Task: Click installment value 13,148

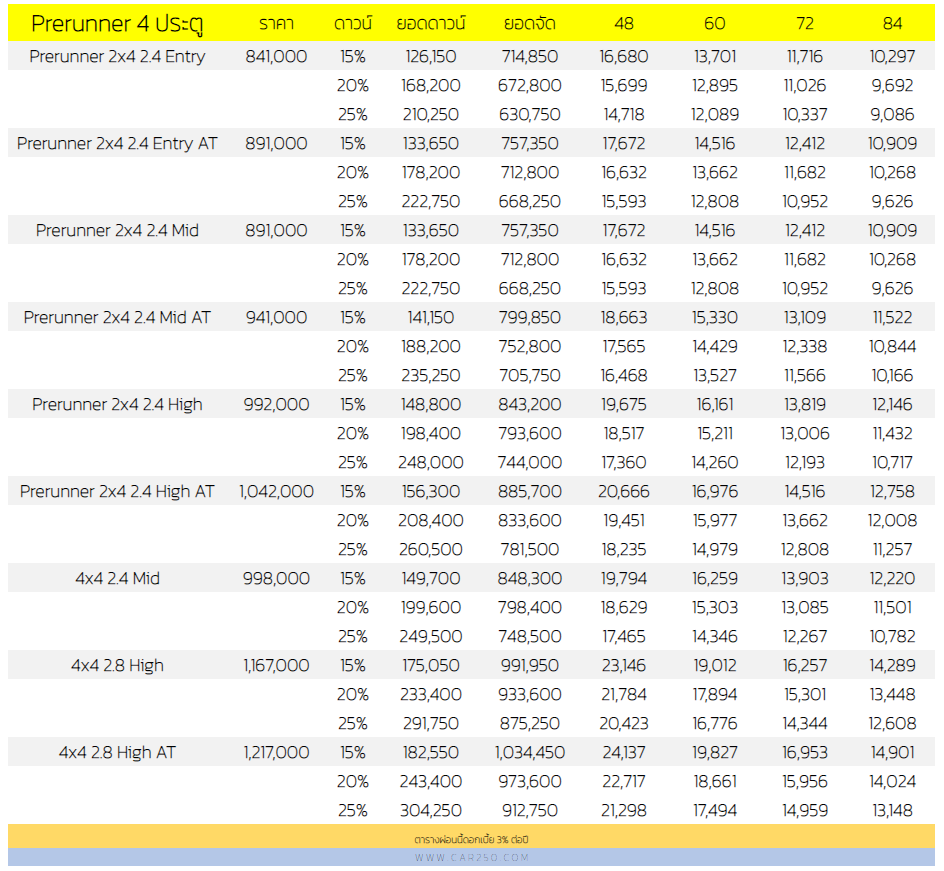Action: pos(892,811)
